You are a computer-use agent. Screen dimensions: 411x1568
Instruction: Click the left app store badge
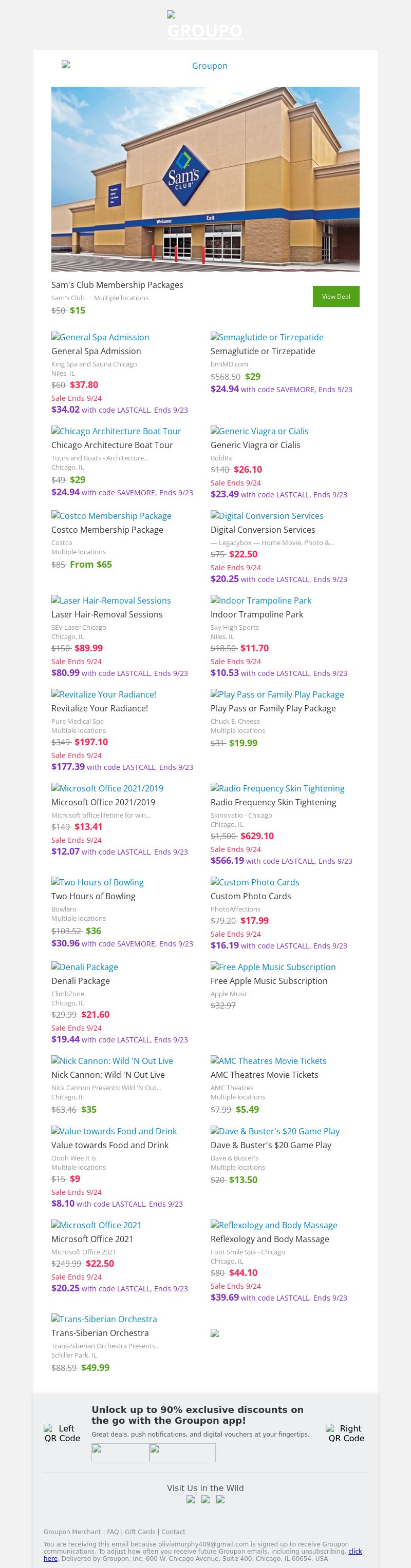point(121,1453)
